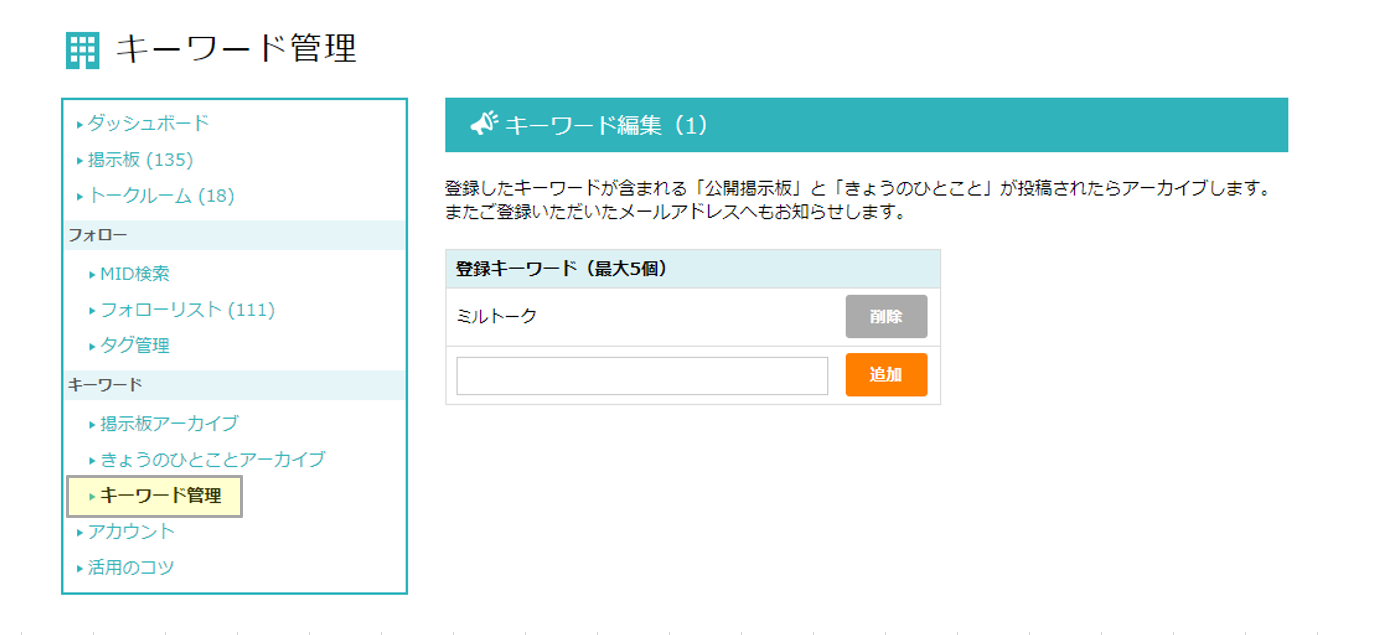Click the arrow marker before アカウント
The width and height of the screenshot is (1387, 635).
coord(80,533)
